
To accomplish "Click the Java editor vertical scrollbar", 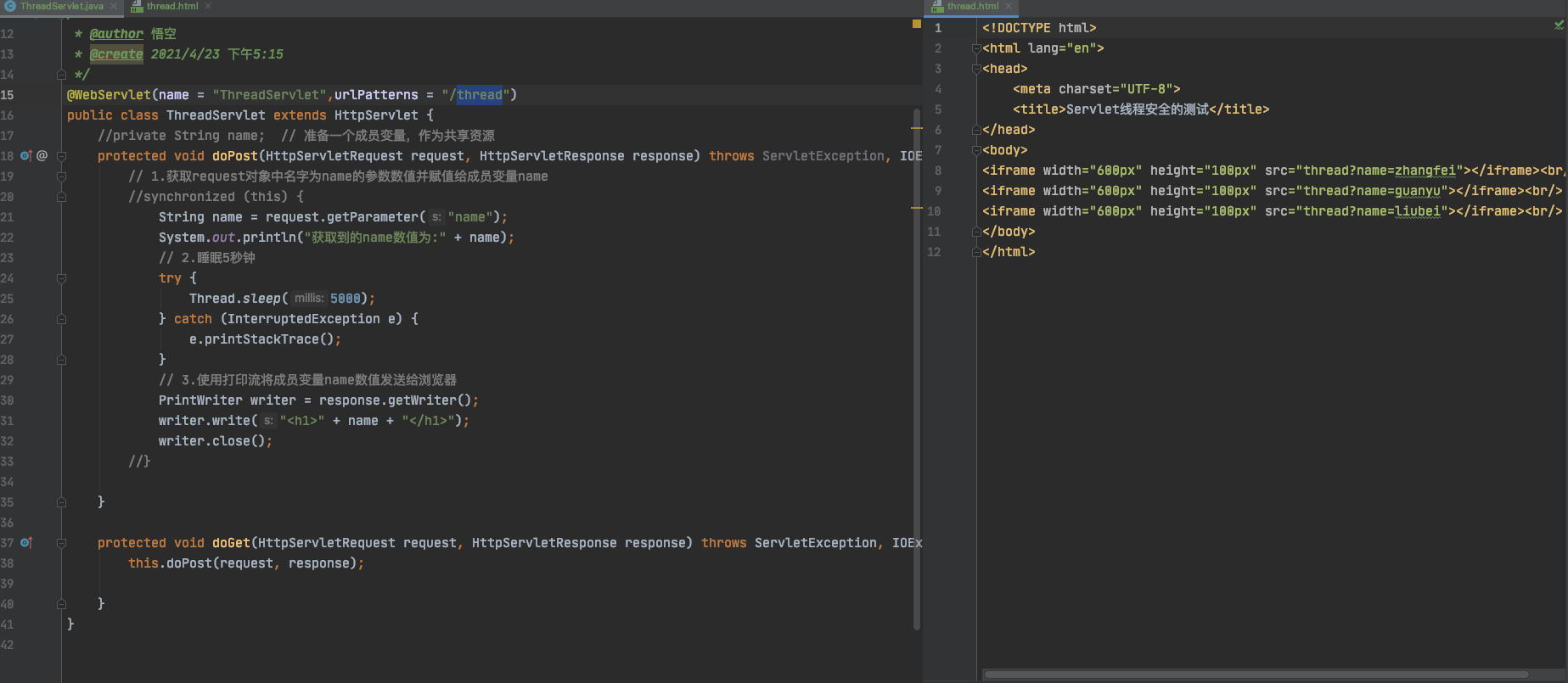I will [917, 369].
